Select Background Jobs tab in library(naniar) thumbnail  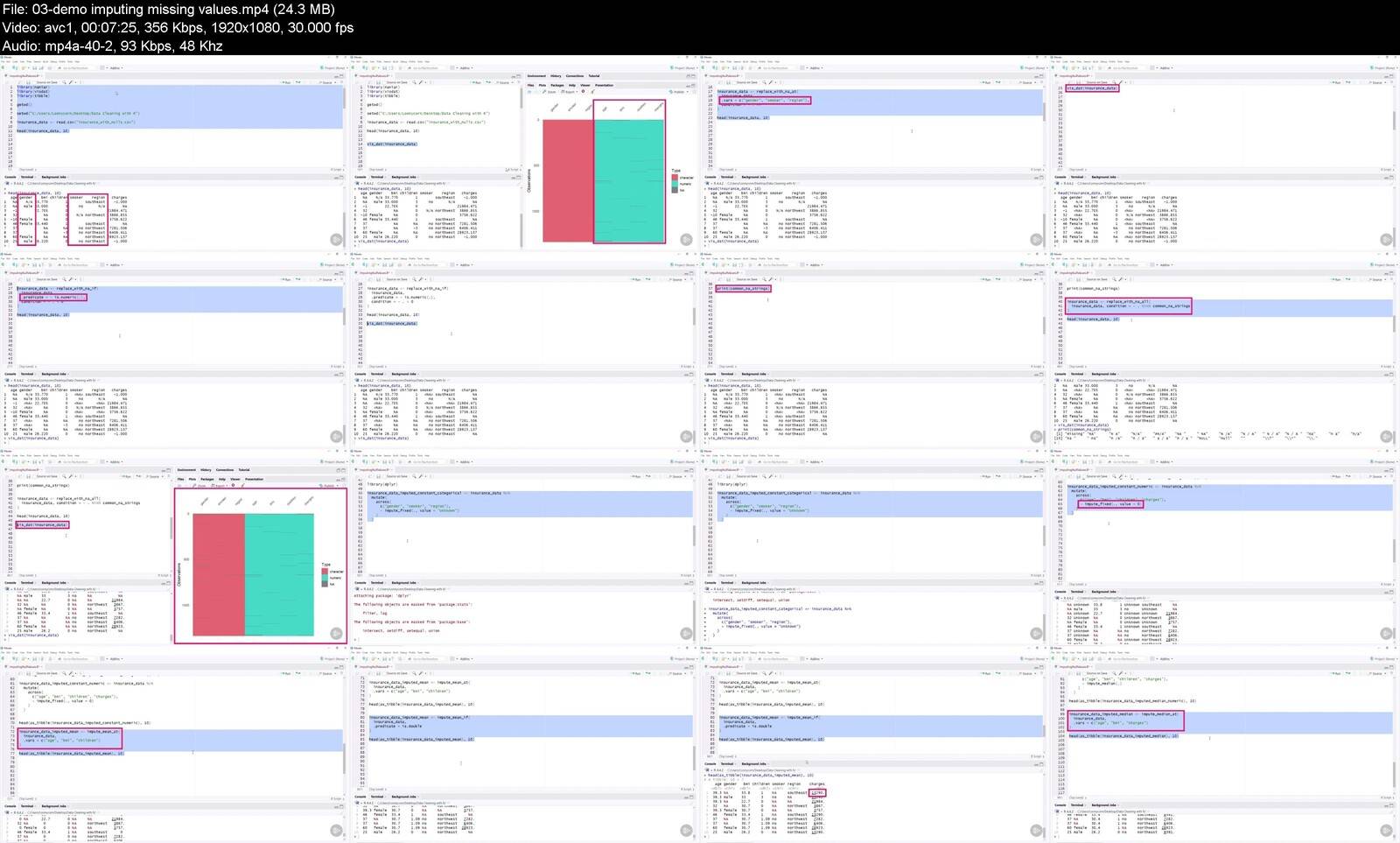[53, 177]
